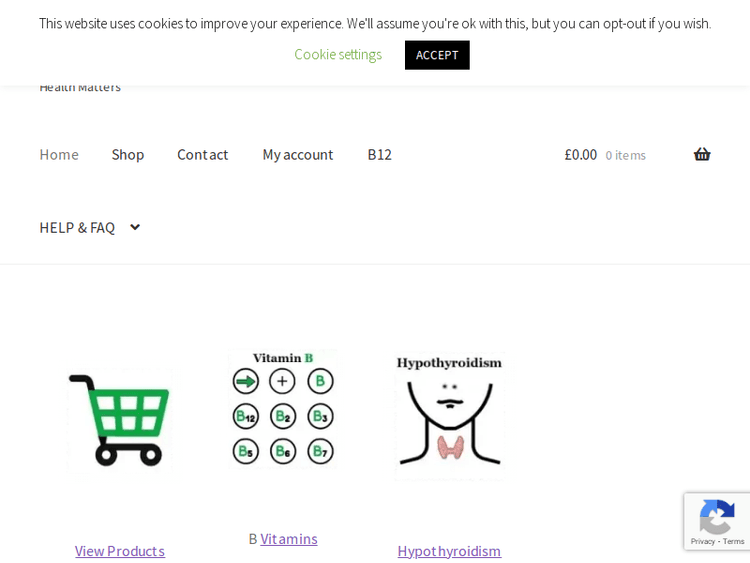Open the Vitamin B chart image
This screenshot has width=750, height=563.
[x=283, y=408]
